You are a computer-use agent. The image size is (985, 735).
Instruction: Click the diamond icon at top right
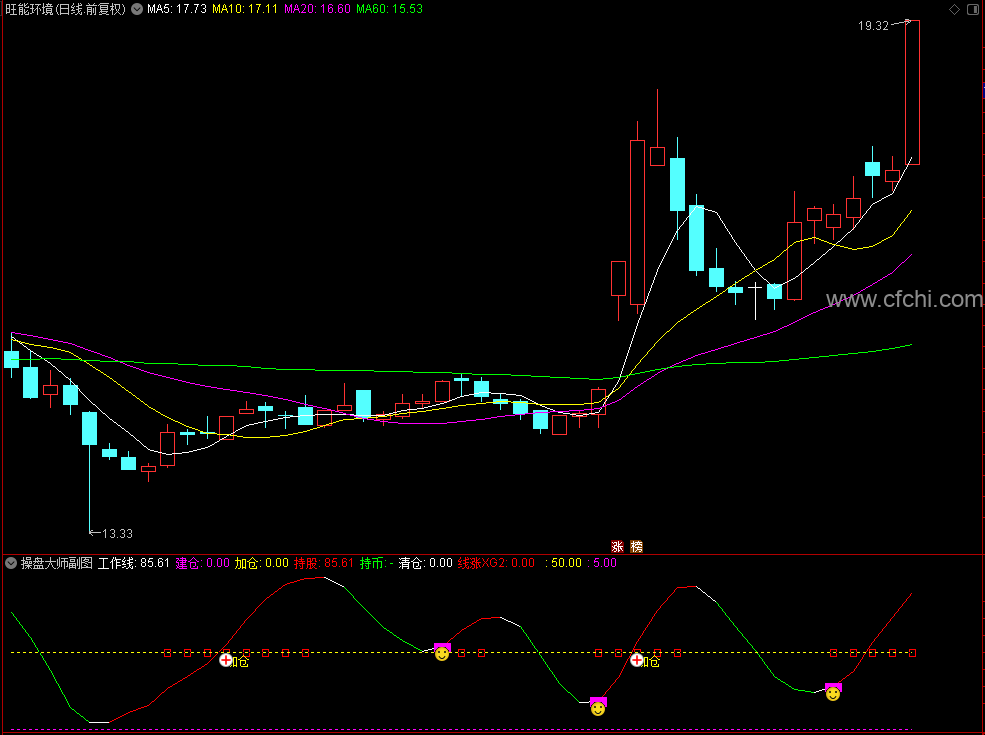click(954, 9)
